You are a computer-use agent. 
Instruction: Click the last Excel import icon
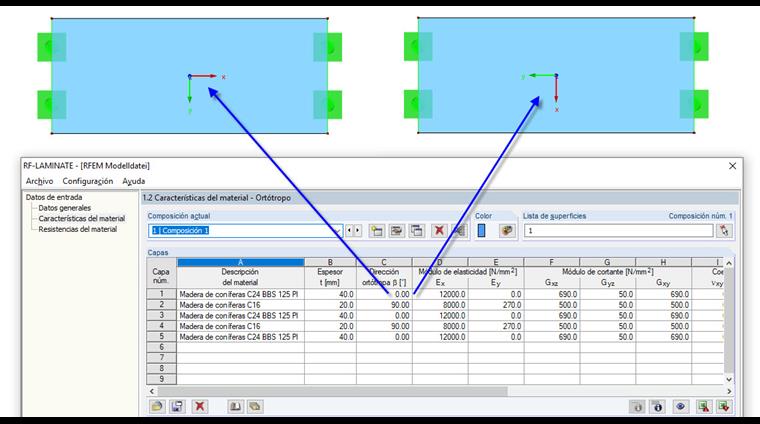[724, 407]
